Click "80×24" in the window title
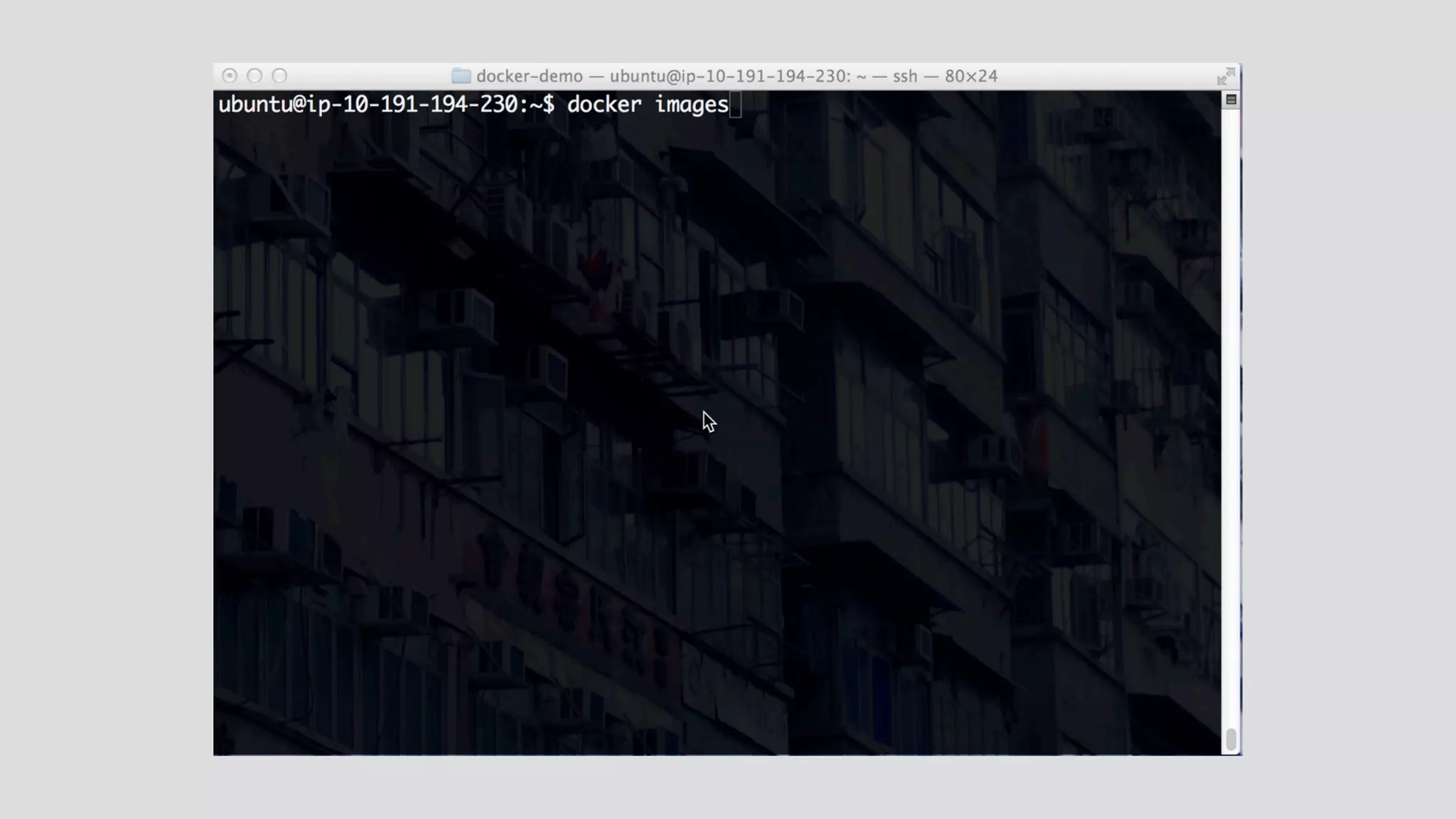This screenshot has width=1456, height=819. 970,76
